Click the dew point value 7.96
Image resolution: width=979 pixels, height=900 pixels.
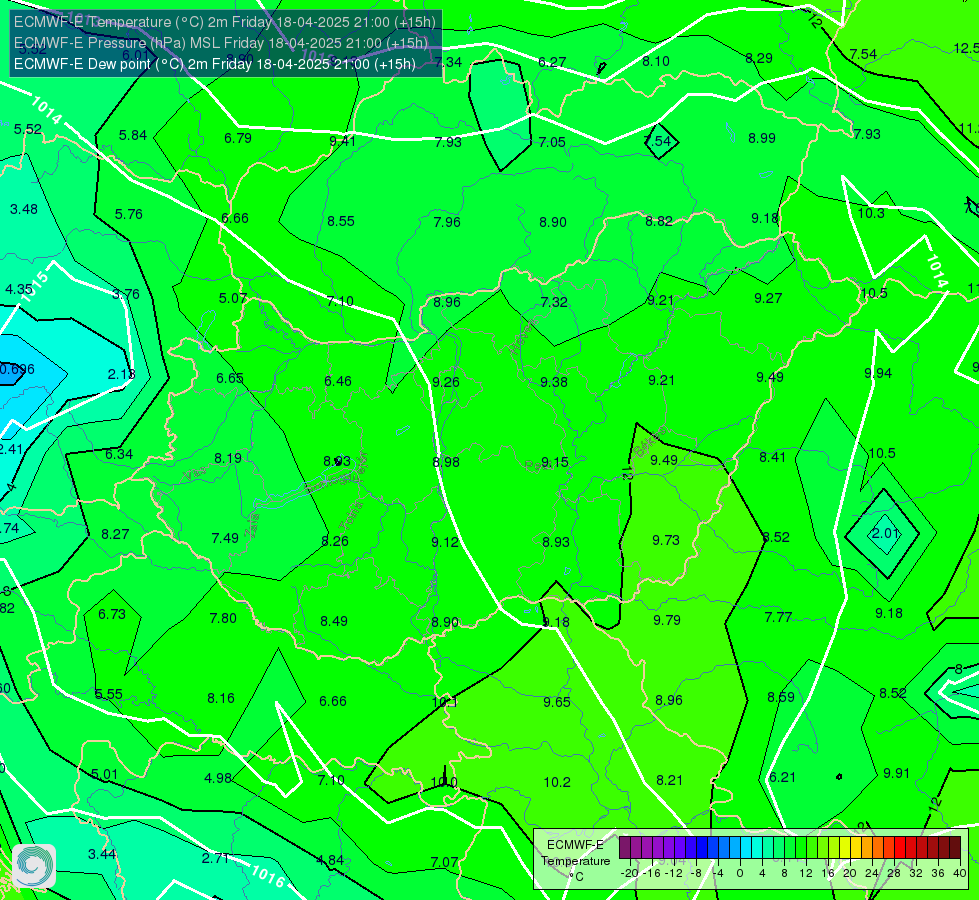coord(447,222)
